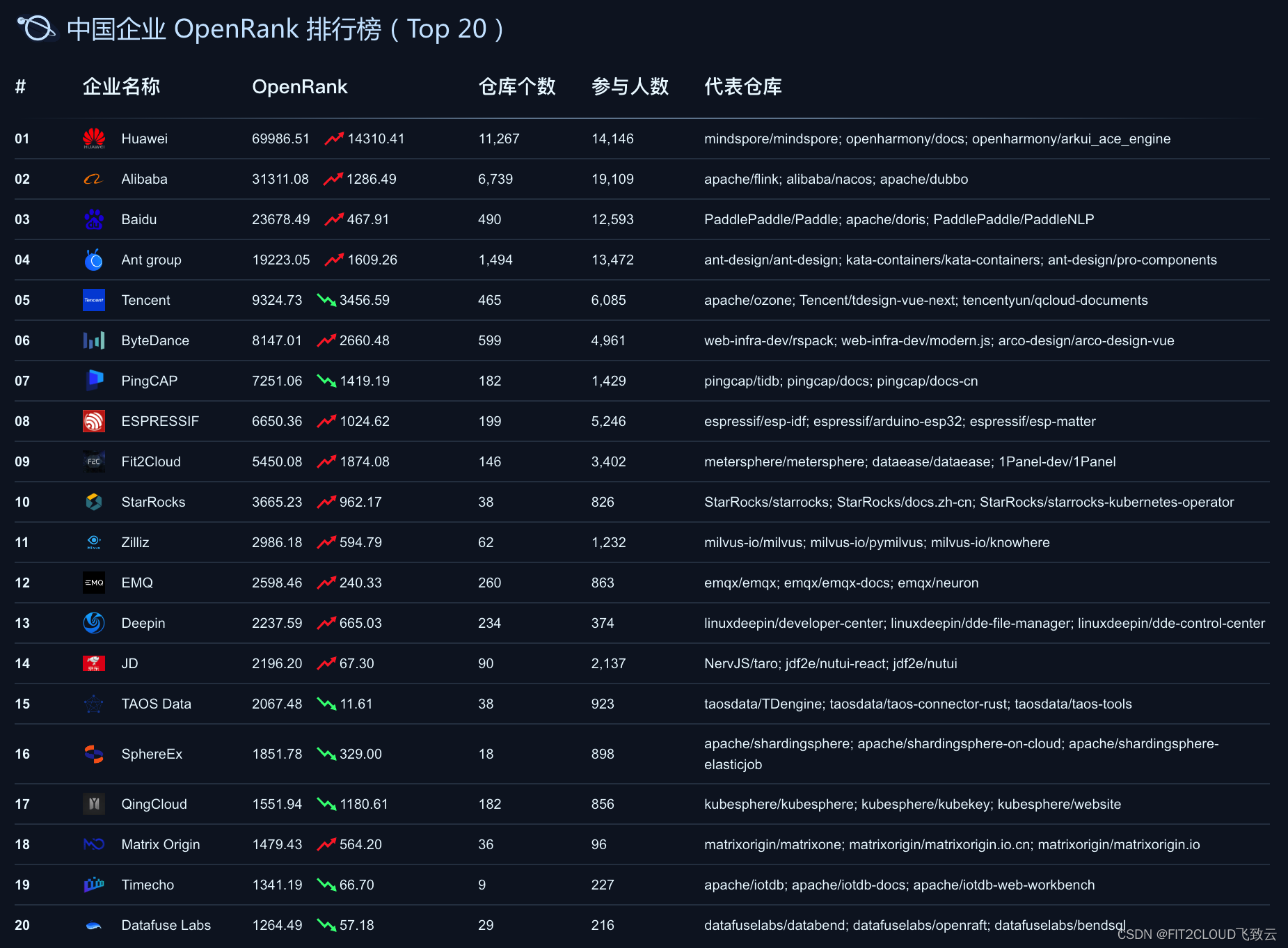Select the company name Matrix Origin
This screenshot has width=1288, height=948.
161,844
